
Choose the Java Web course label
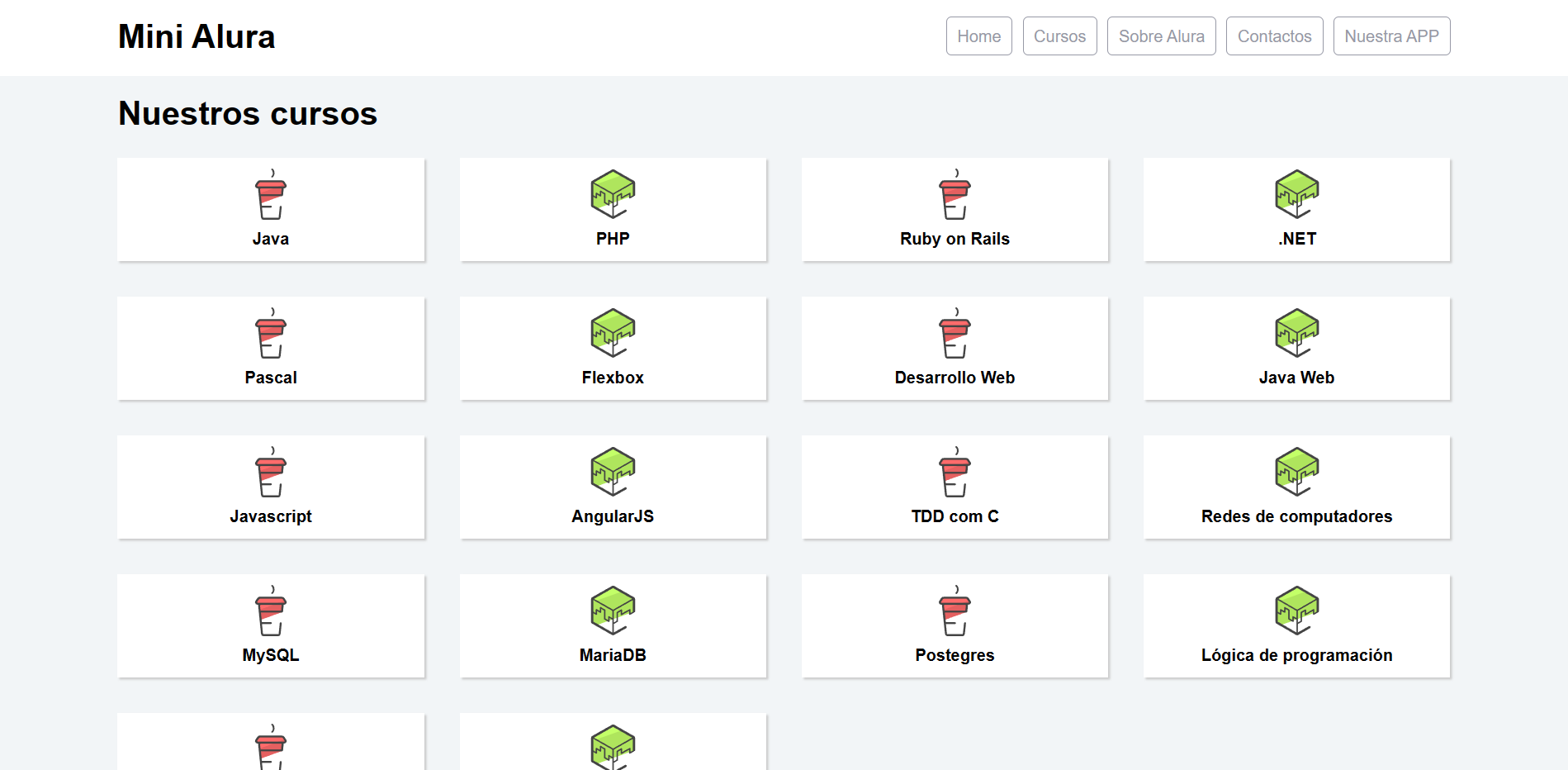point(1296,378)
